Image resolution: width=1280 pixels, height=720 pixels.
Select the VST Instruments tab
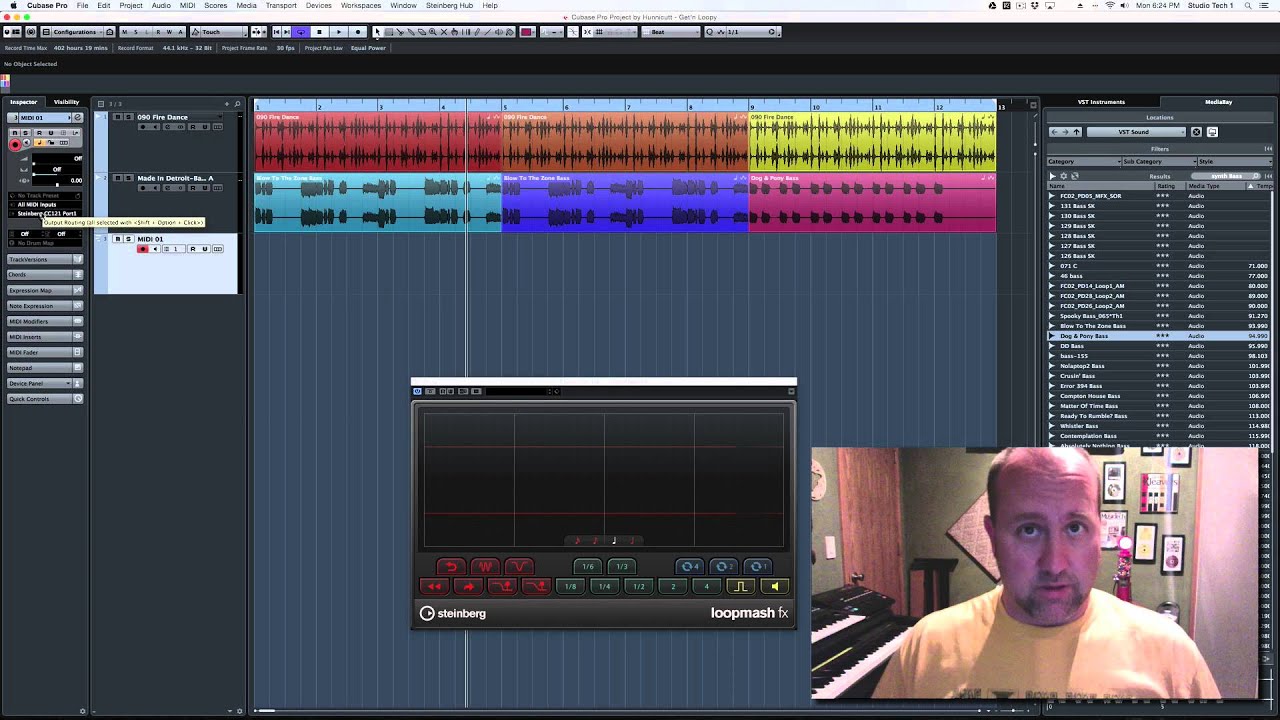(1101, 102)
